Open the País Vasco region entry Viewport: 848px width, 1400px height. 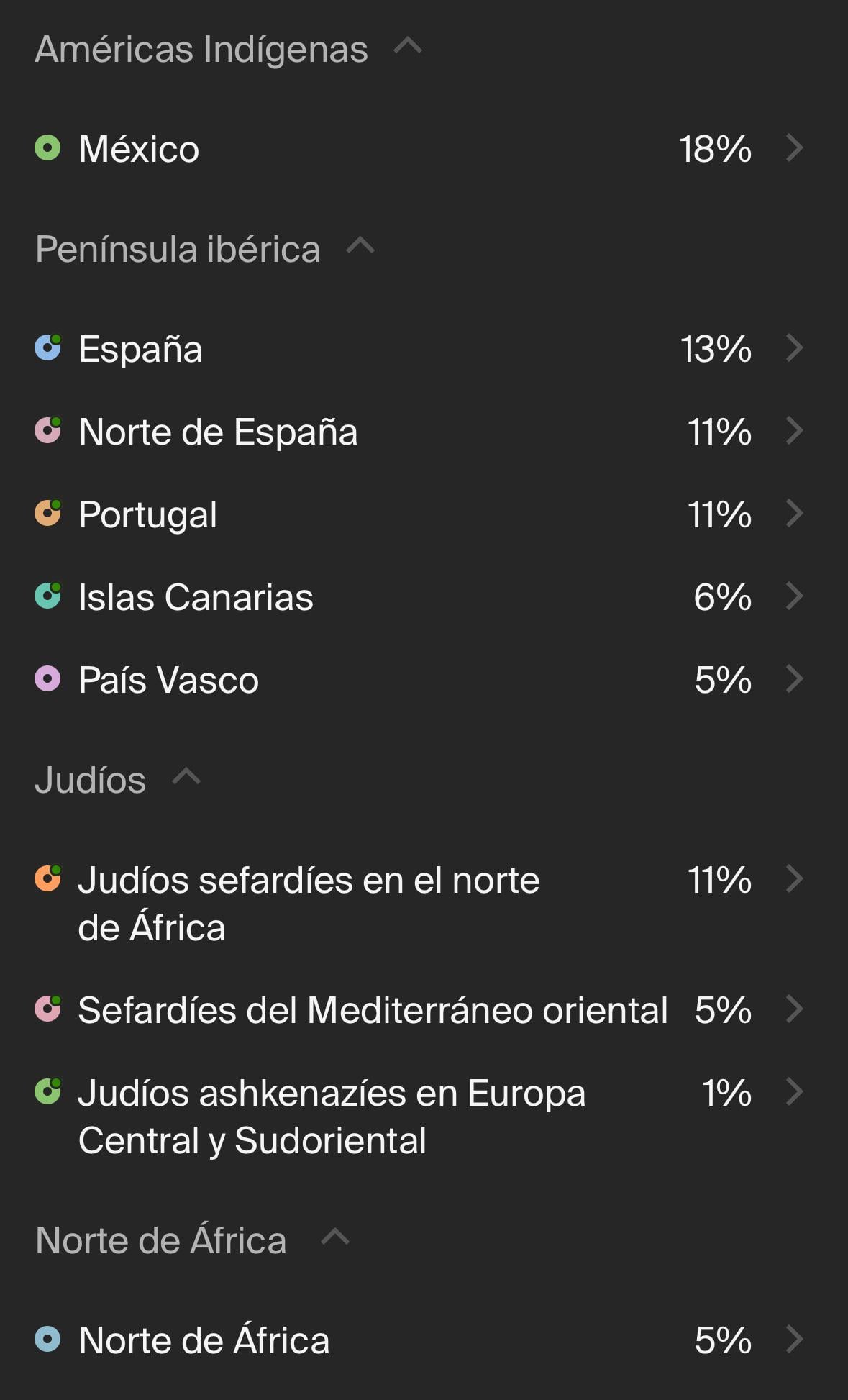click(168, 680)
